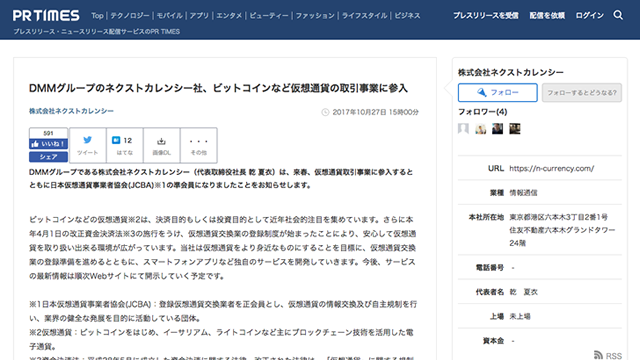Click プレスリリースを受信 link

pos(486,16)
